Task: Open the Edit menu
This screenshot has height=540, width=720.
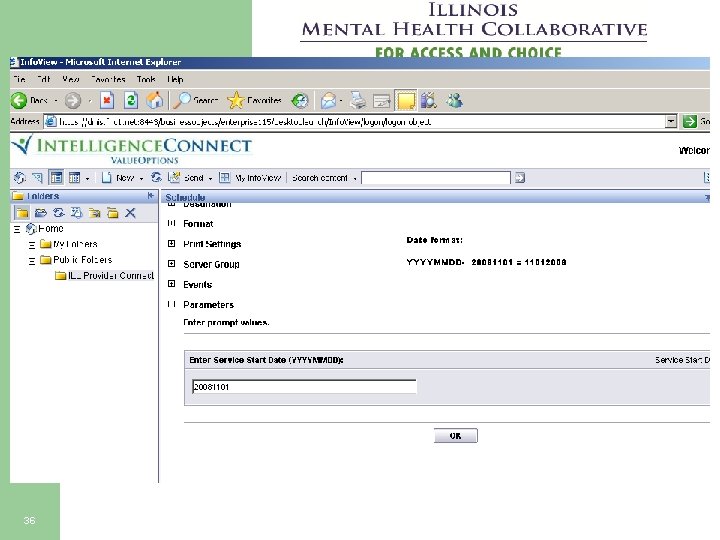Action: pyautogui.click(x=44, y=79)
